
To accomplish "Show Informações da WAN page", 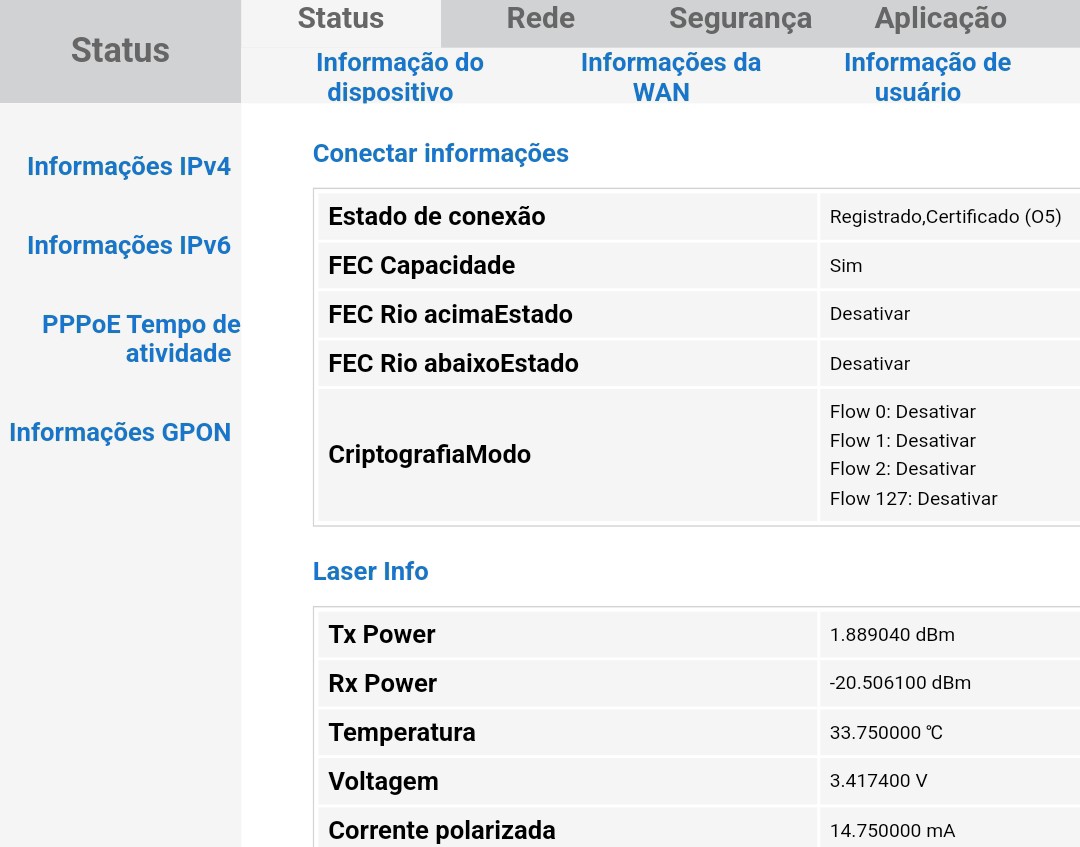I will point(670,77).
